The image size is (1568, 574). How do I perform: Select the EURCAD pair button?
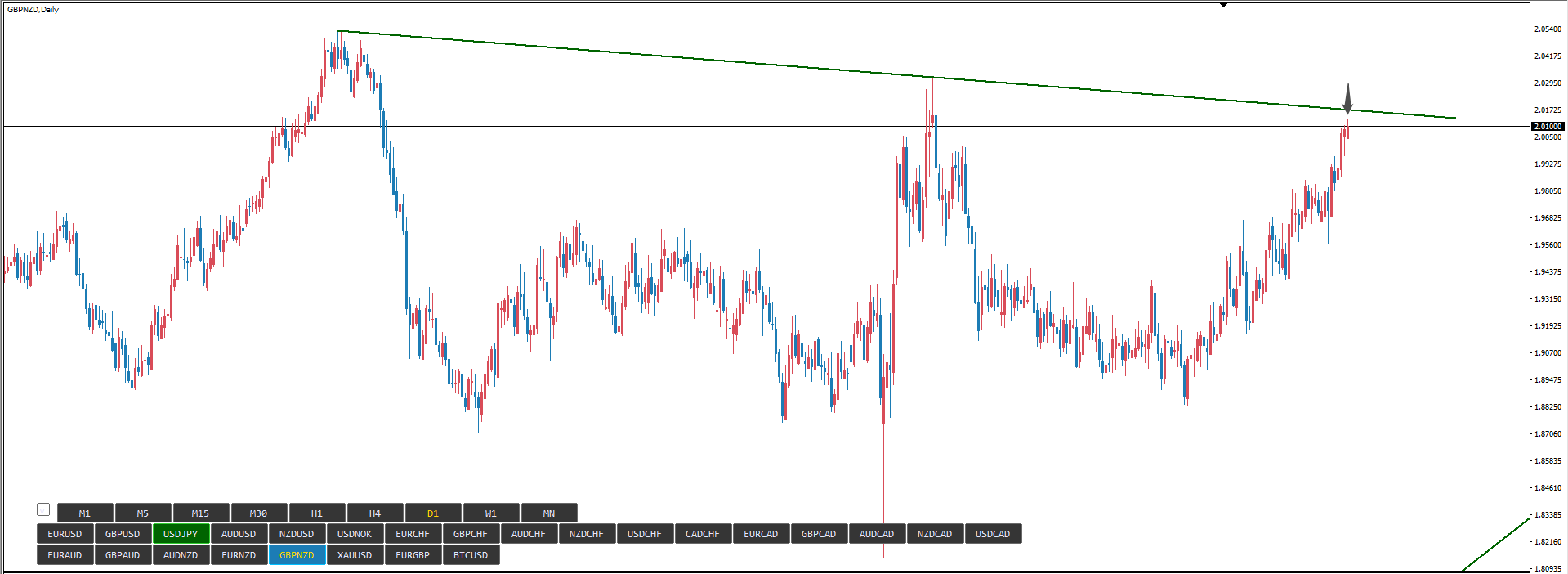tap(762, 534)
